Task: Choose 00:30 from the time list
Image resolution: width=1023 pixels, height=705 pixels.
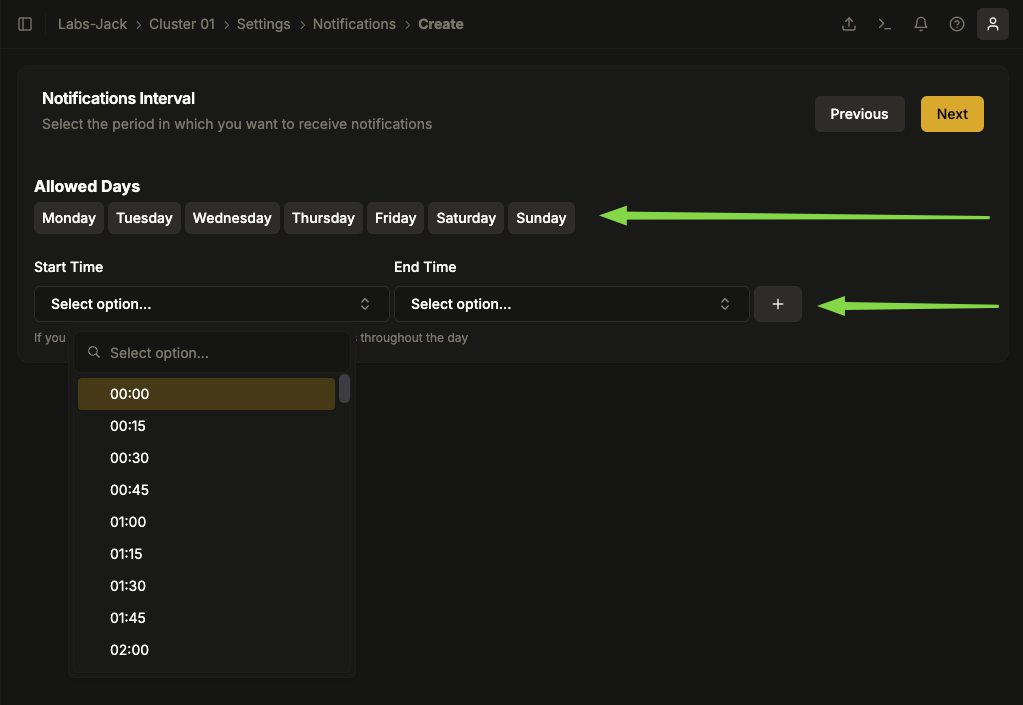Action: pyautogui.click(x=206, y=458)
